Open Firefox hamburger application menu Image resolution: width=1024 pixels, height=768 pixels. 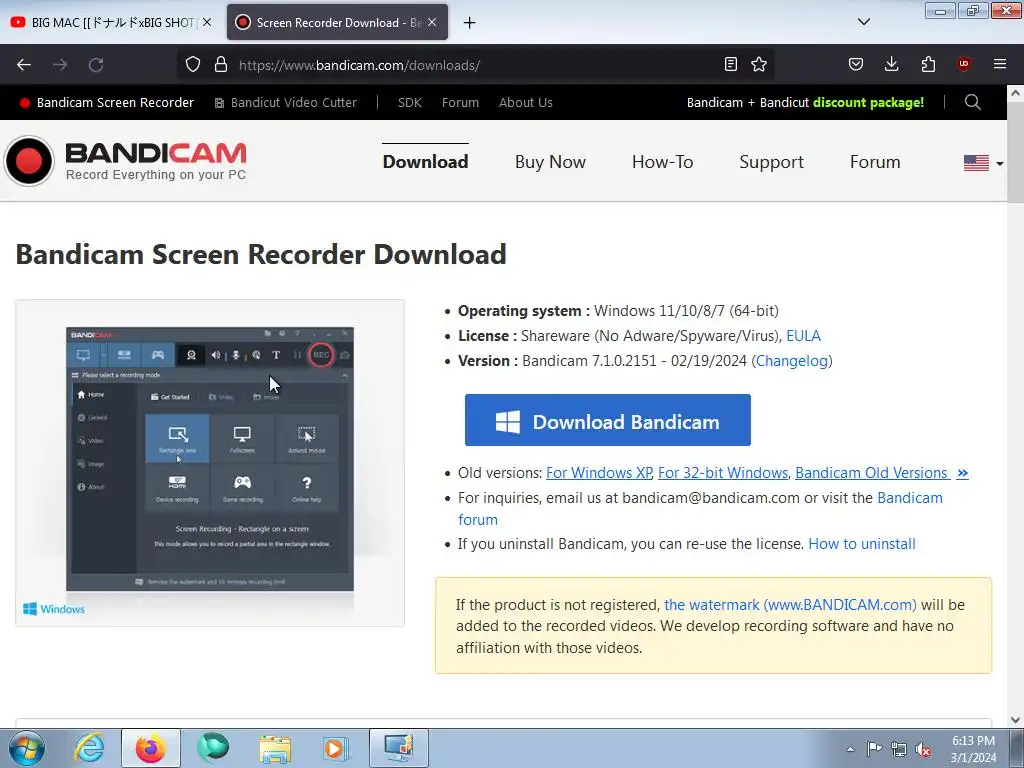pos(1000,64)
